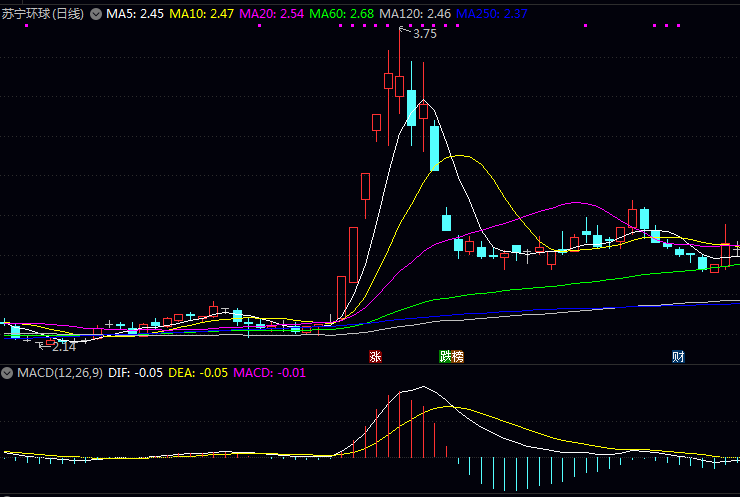This screenshot has height=497, width=740.
Task: Click the magenta MACD value label
Action: 269,373
